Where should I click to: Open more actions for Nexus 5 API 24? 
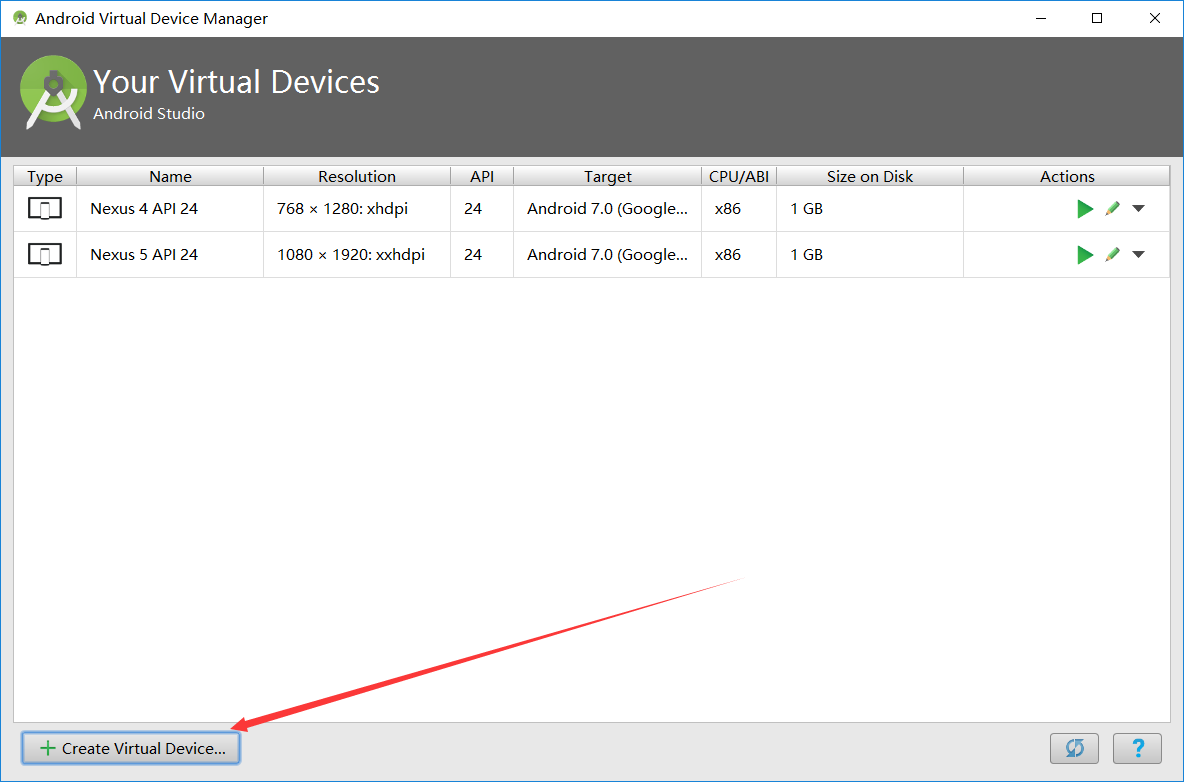click(x=1139, y=255)
